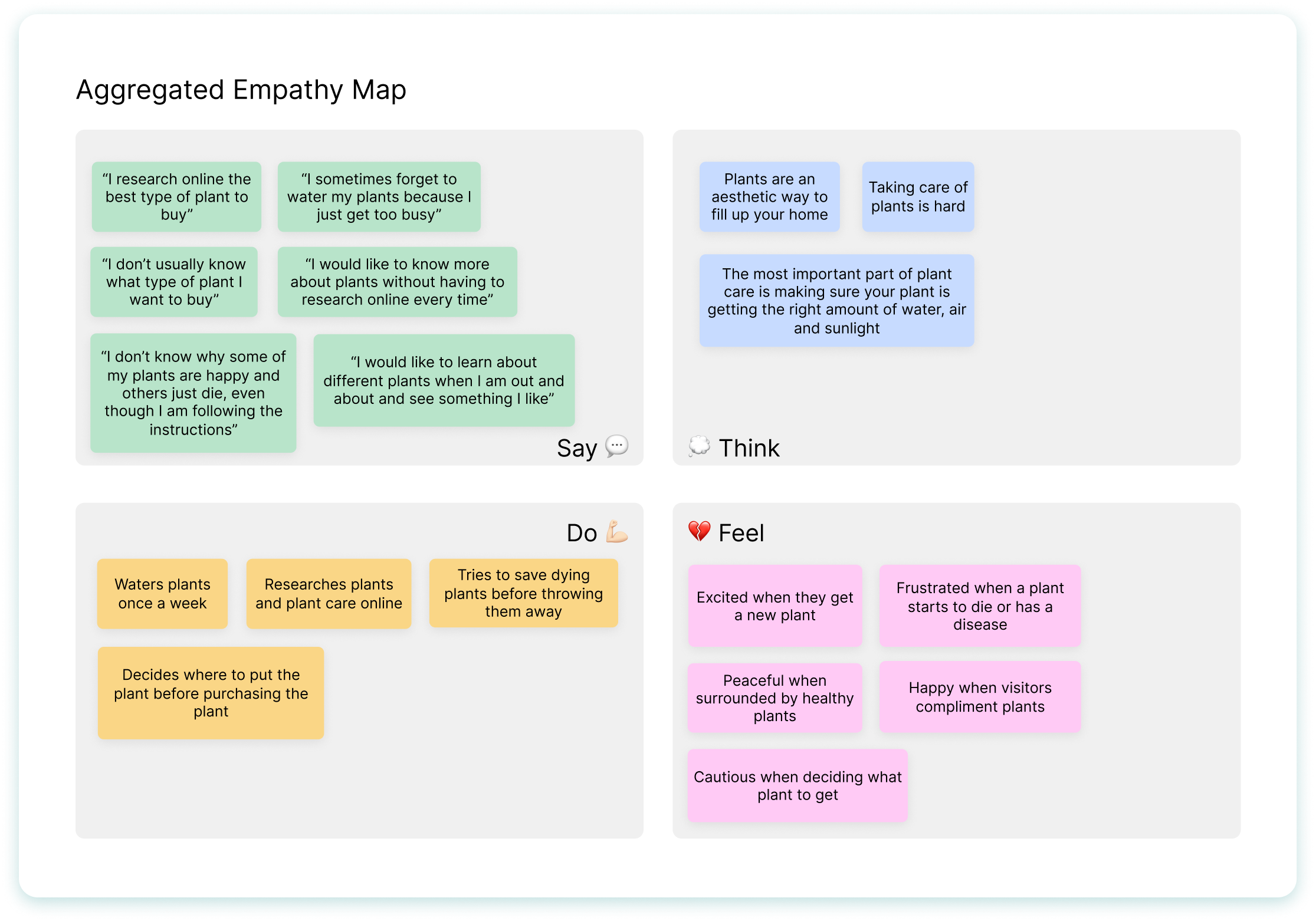
Task: Click the "Tries to save dying plants" note
Action: (523, 593)
